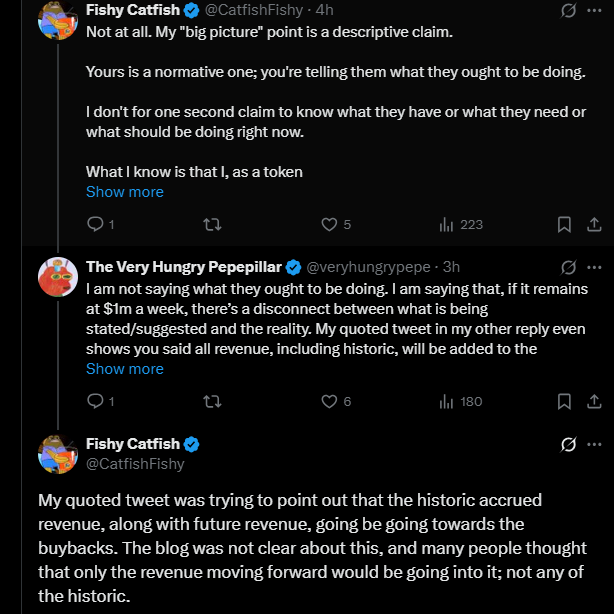Viewport: 614px width, 614px height.
Task: Share Fishy Catfish's first tweet
Action: pyautogui.click(x=592, y=224)
